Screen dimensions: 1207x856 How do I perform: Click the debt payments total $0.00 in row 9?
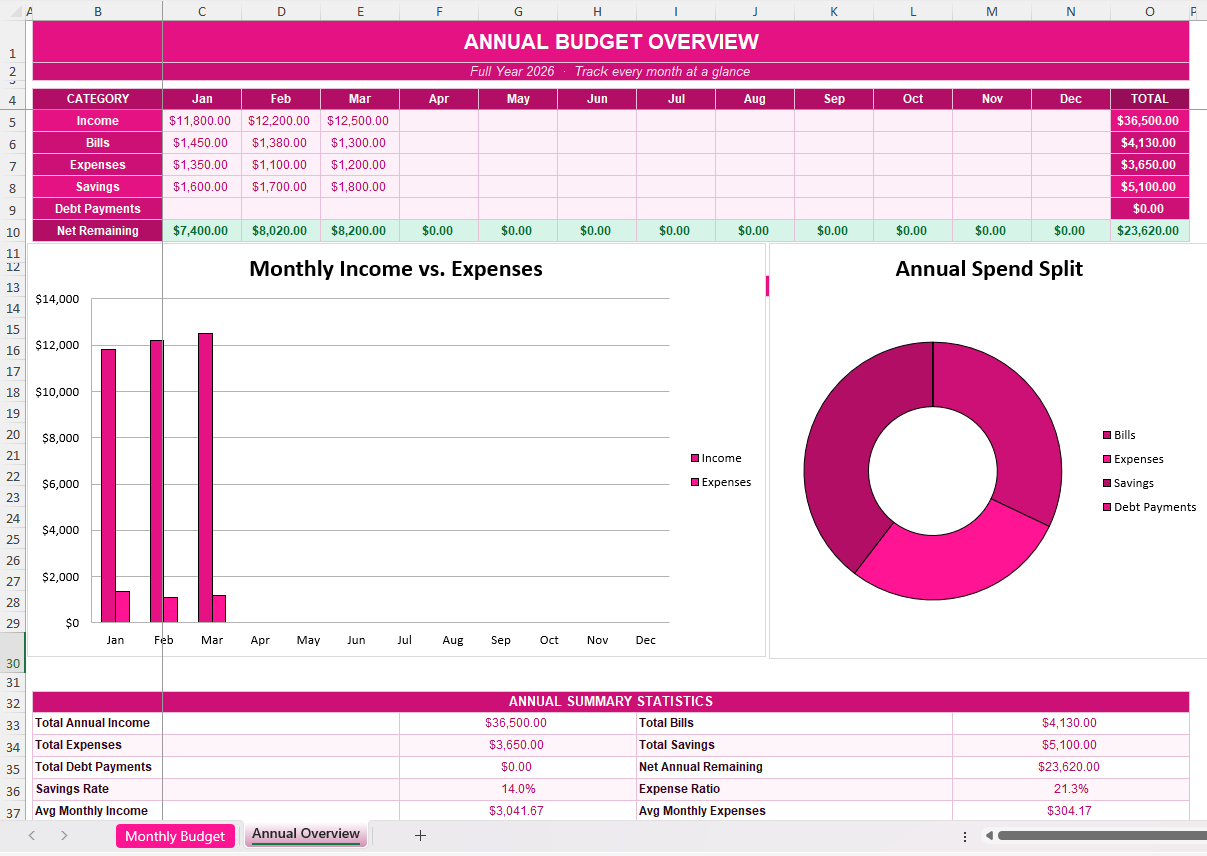1149,209
